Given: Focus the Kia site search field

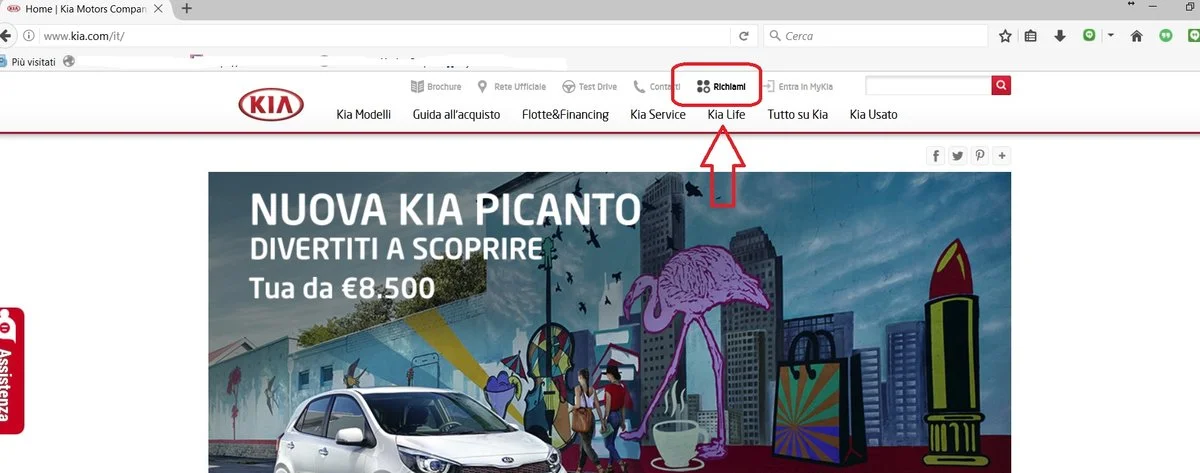Looking at the screenshot, I should click(x=928, y=86).
